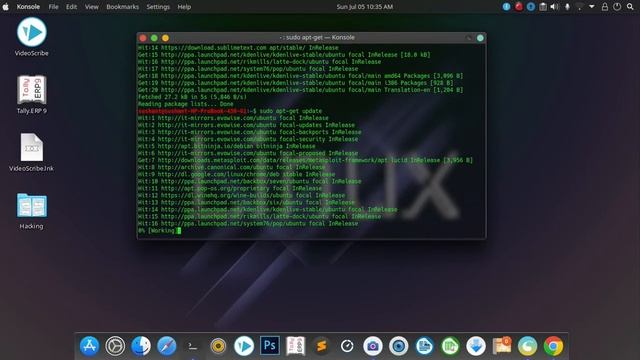Open System Settings icon in dock

click(115, 346)
